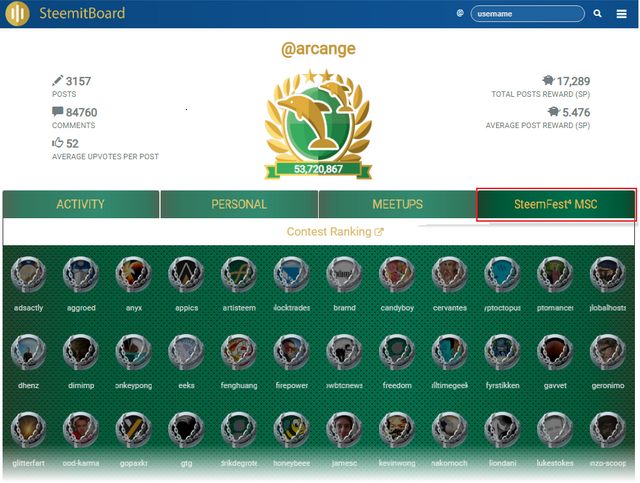The image size is (640, 483).
Task: Click the jamesc badge
Action: [344, 430]
